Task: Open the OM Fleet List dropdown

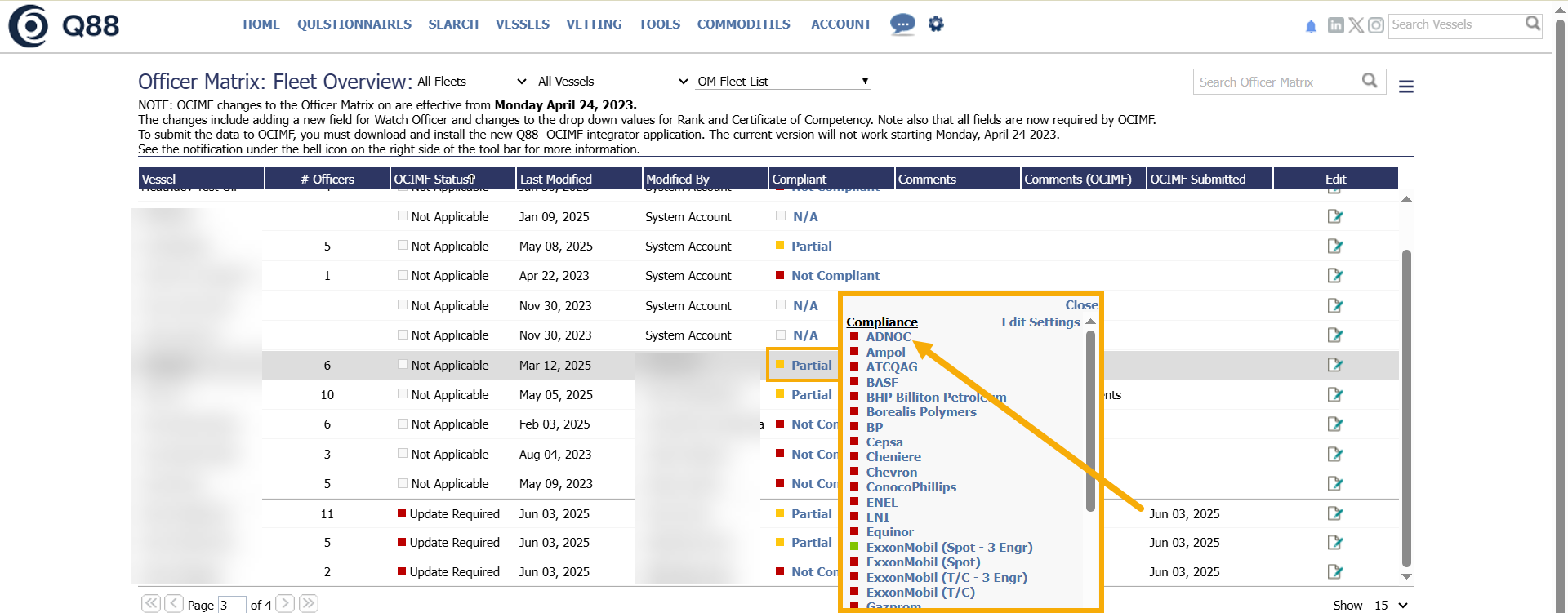Action: [x=782, y=82]
